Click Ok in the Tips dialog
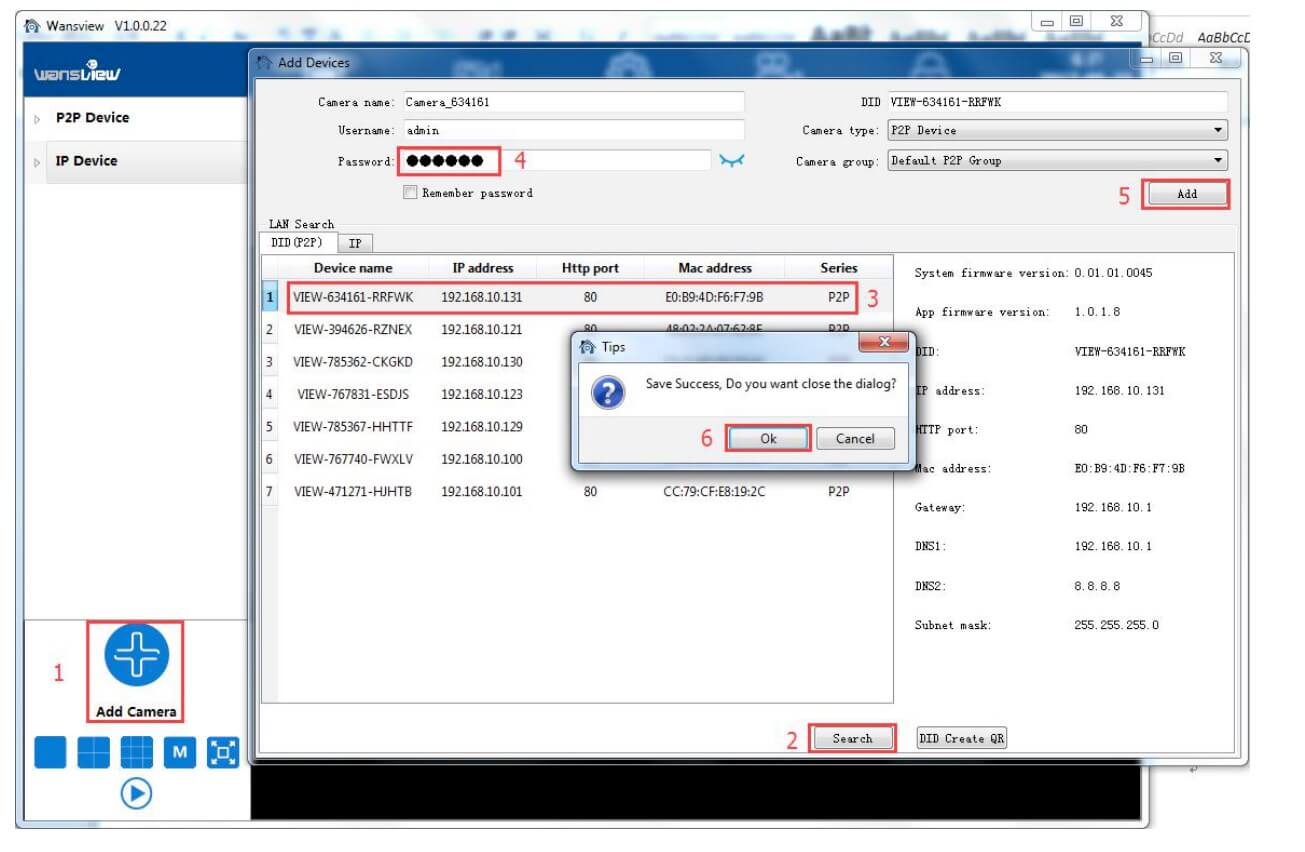Image resolution: width=1305 pixels, height=852 pixels. pyautogui.click(x=768, y=438)
